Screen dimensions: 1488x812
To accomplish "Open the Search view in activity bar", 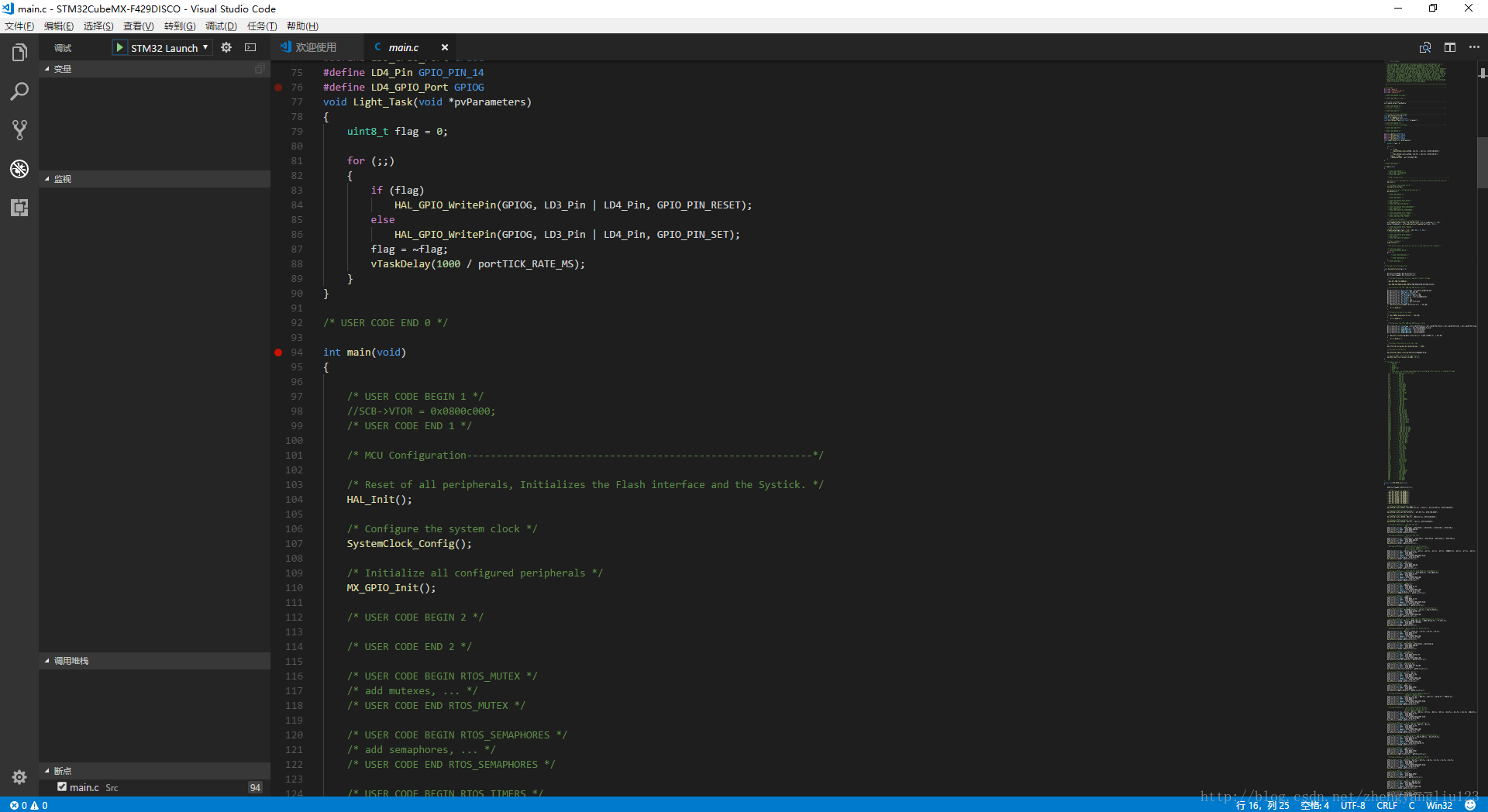I will click(19, 91).
